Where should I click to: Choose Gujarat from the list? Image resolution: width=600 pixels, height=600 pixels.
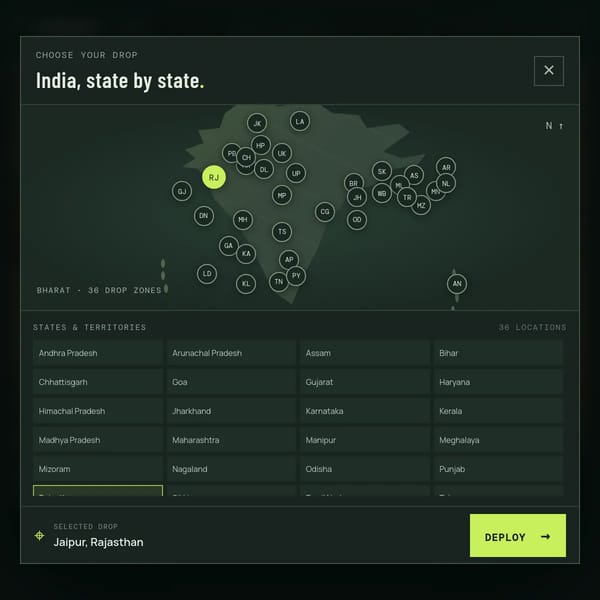pyautogui.click(x=365, y=382)
